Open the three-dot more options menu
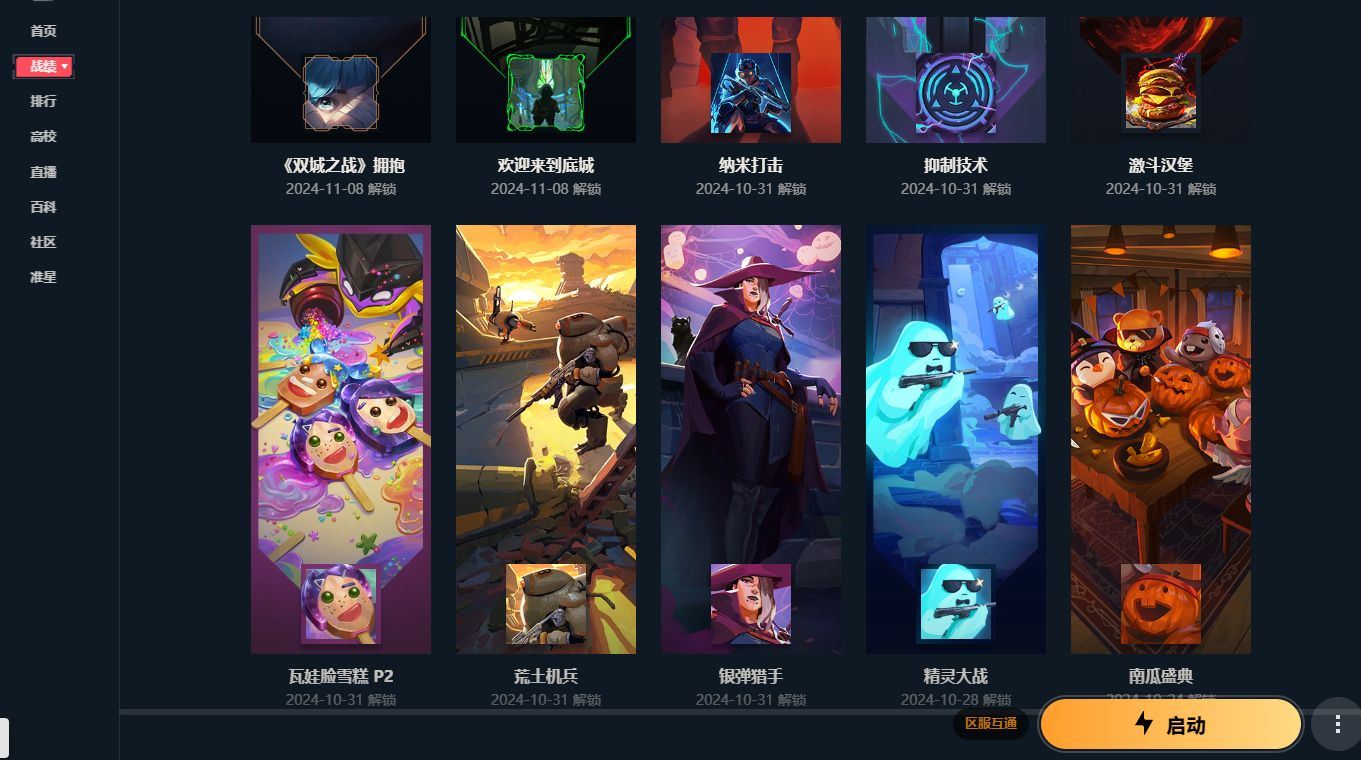The height and width of the screenshot is (760, 1361). pyautogui.click(x=1338, y=724)
